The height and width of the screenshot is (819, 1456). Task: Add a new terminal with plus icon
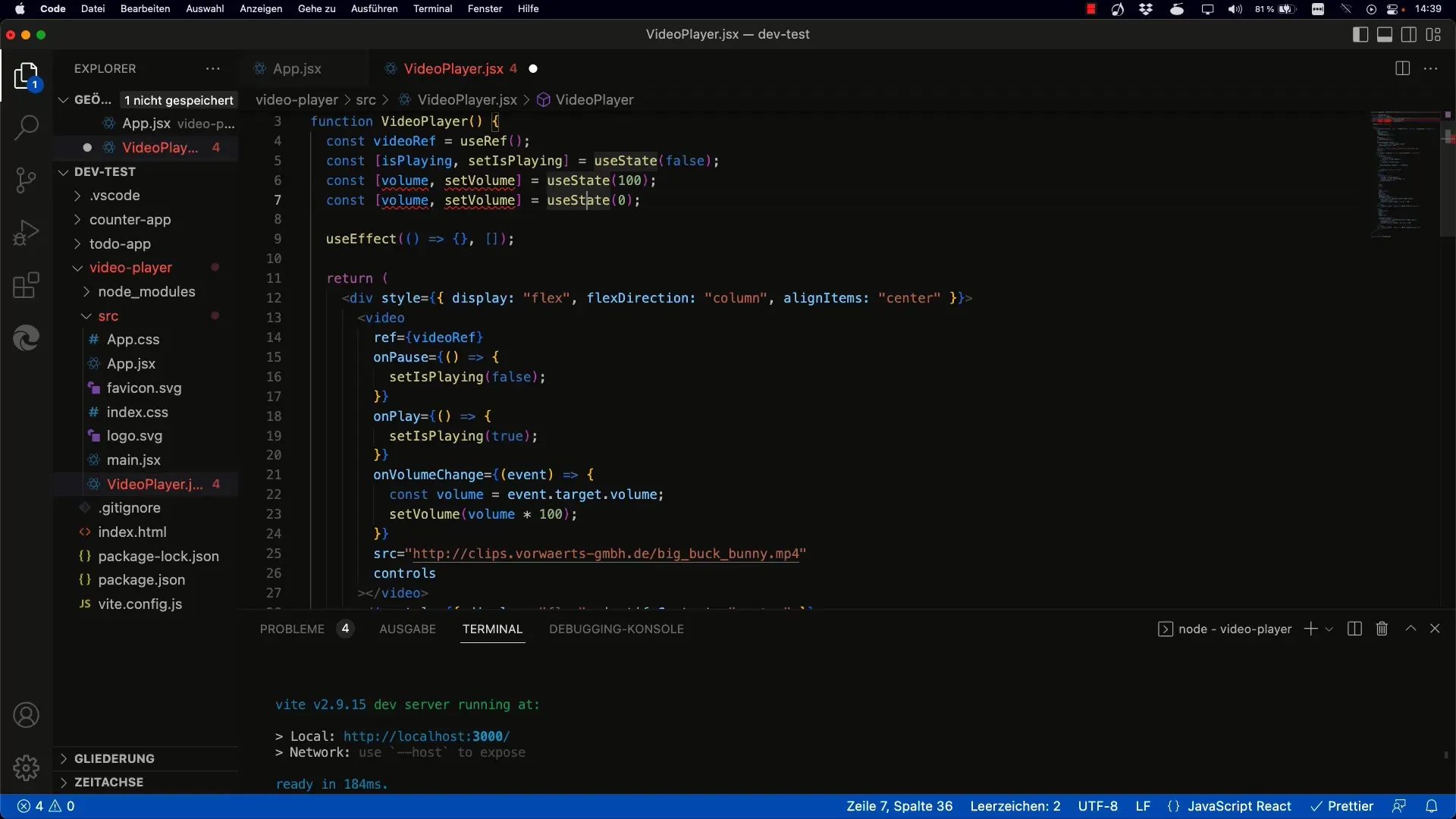1310,629
